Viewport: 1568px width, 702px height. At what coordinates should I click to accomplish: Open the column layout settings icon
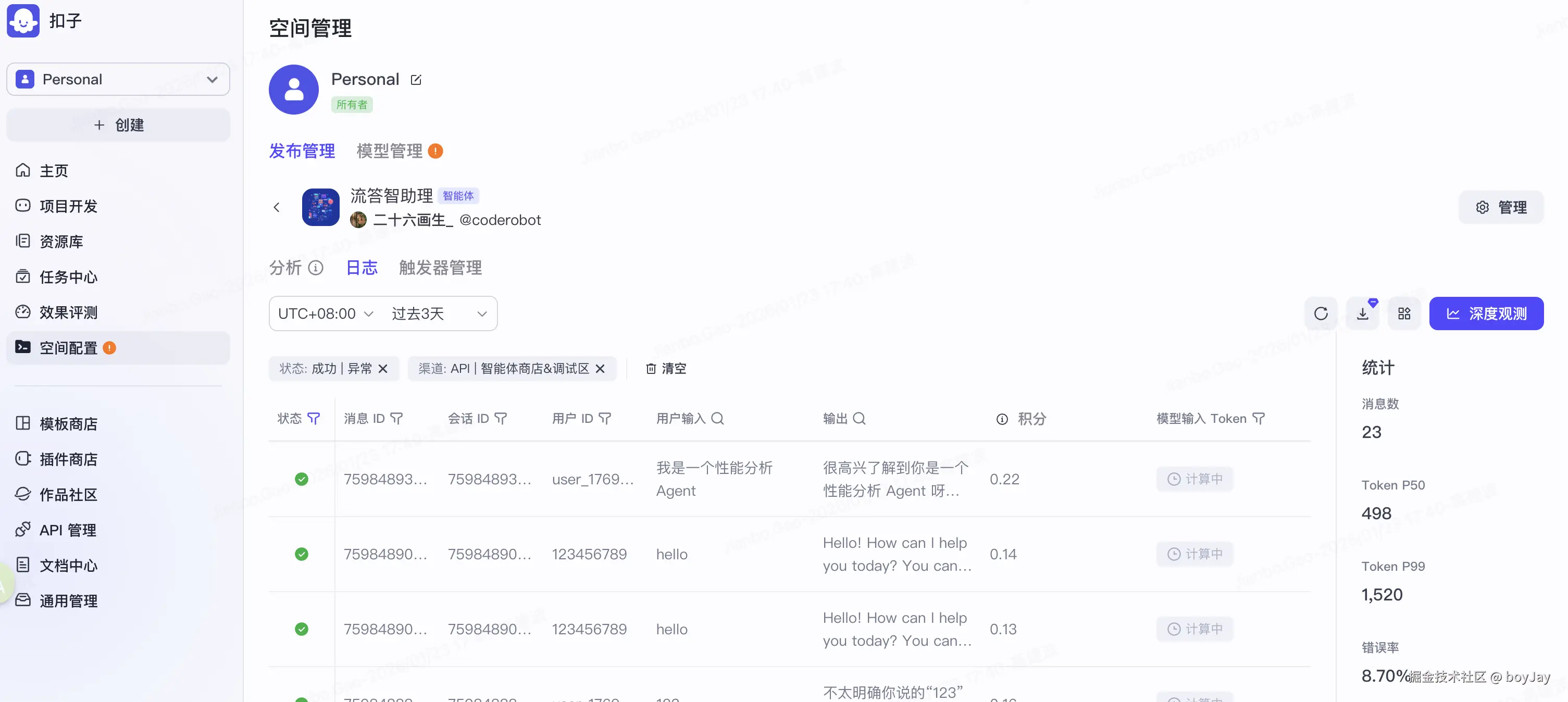(1404, 314)
